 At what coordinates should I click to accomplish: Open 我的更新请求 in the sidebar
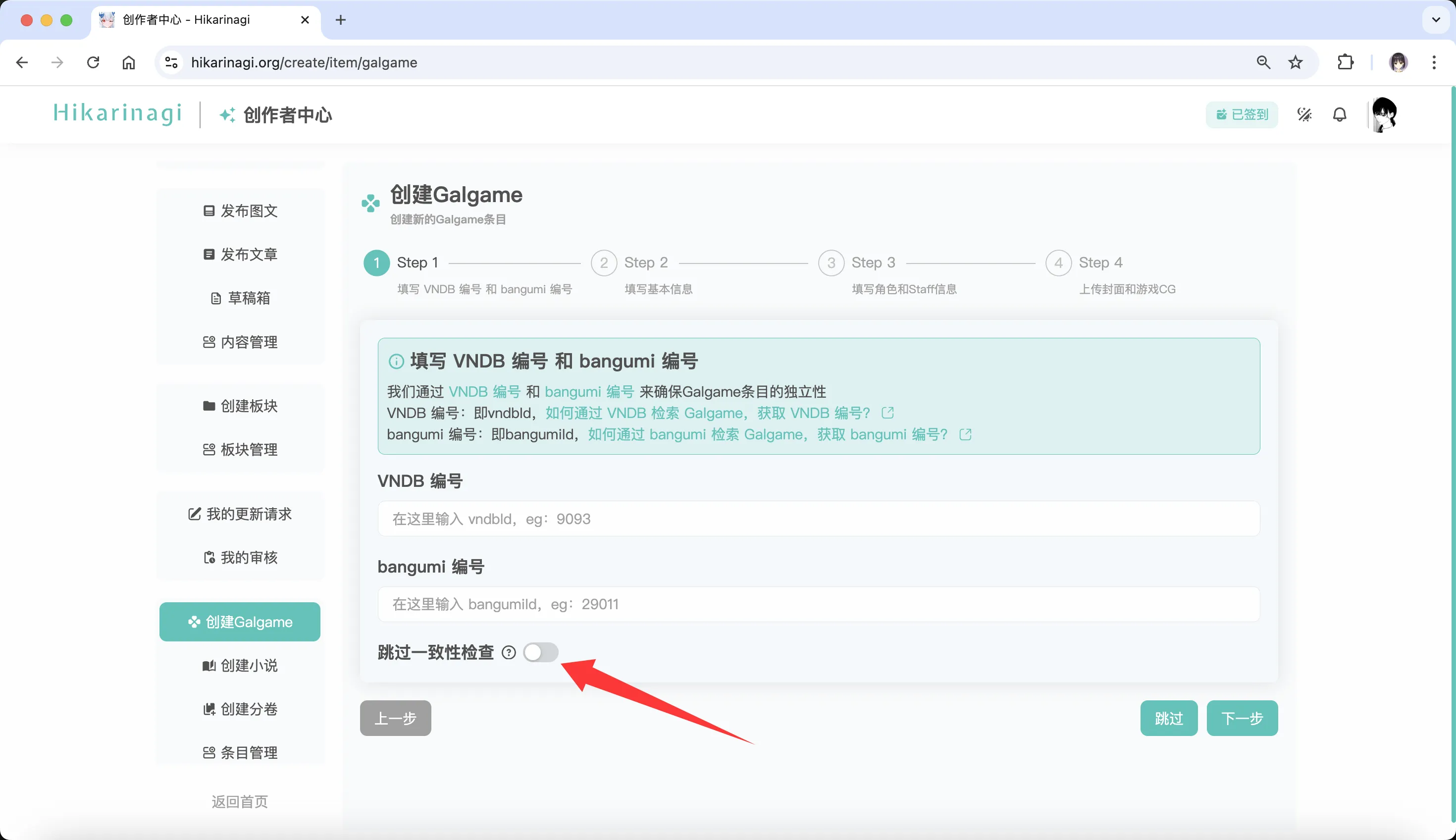click(x=240, y=514)
